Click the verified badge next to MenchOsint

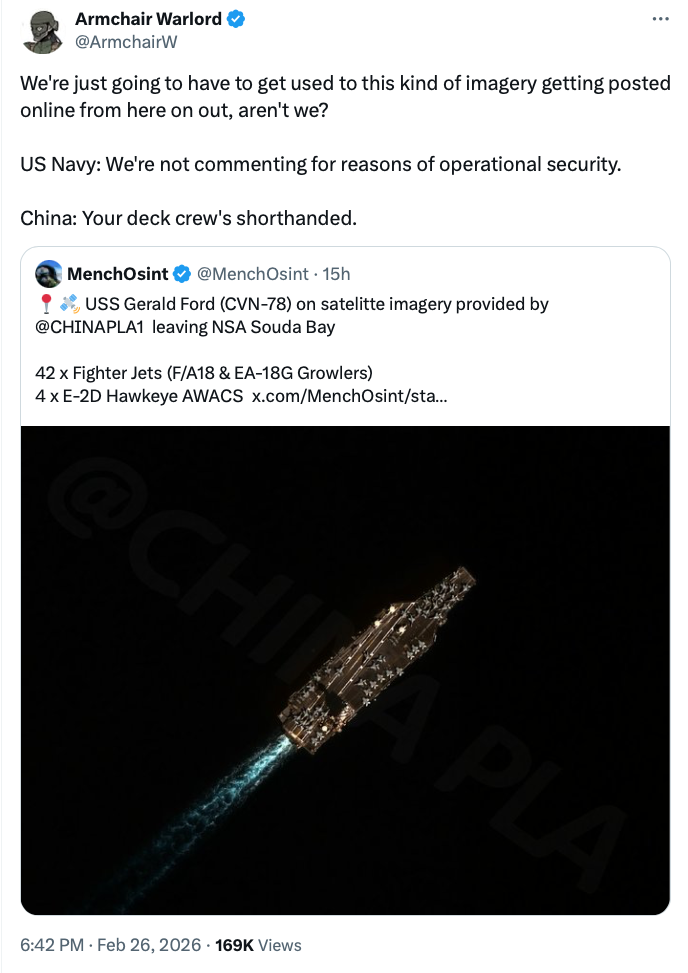pos(183,273)
